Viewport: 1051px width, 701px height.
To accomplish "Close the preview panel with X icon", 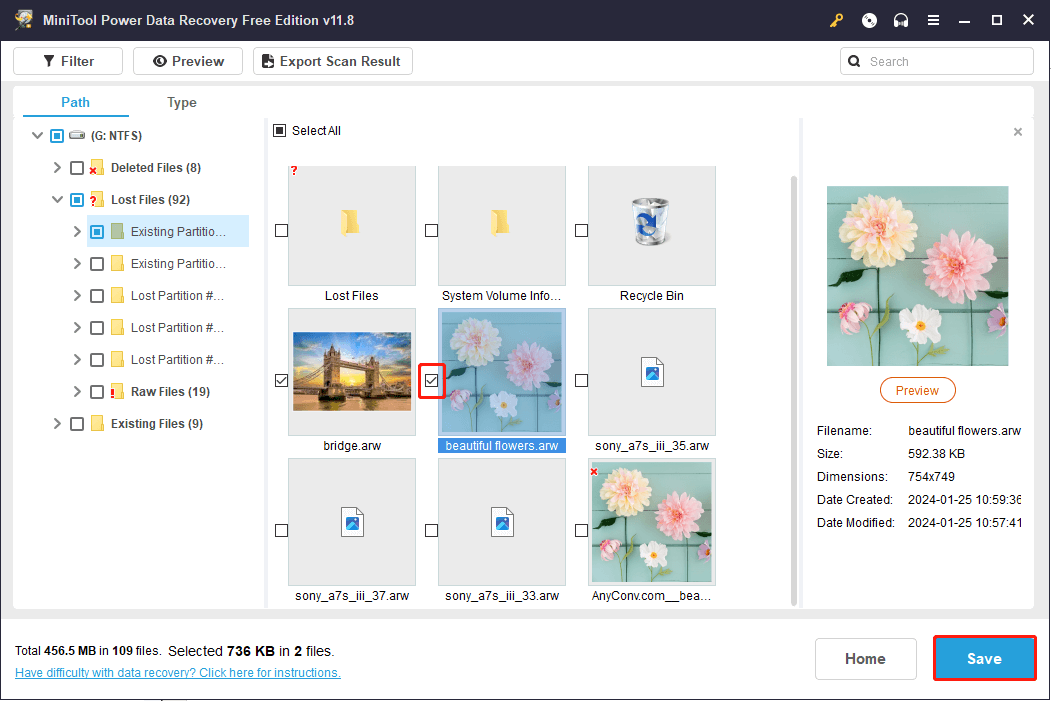I will point(1018,132).
